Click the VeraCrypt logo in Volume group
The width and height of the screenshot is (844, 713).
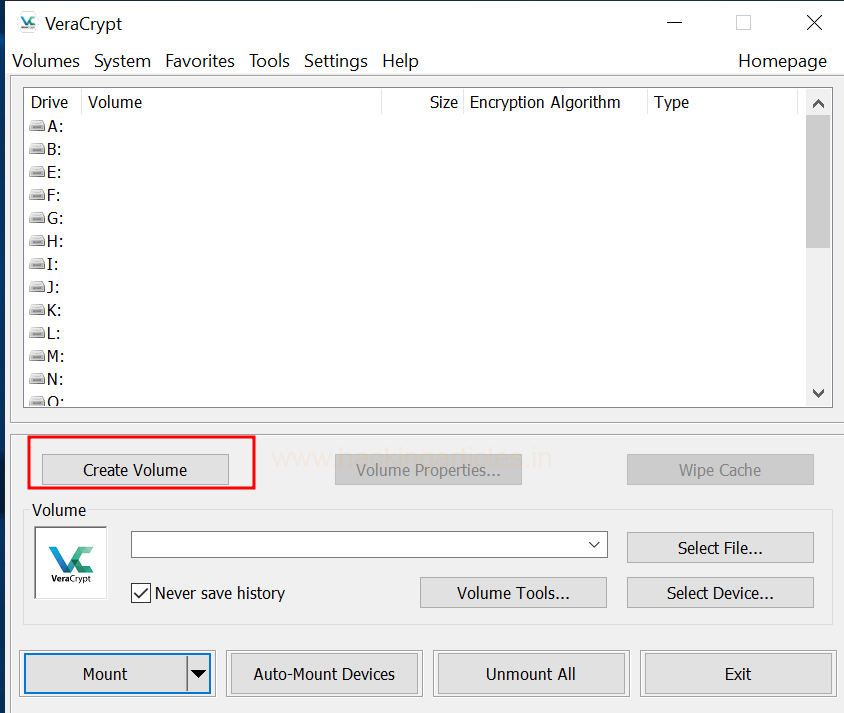click(71, 563)
